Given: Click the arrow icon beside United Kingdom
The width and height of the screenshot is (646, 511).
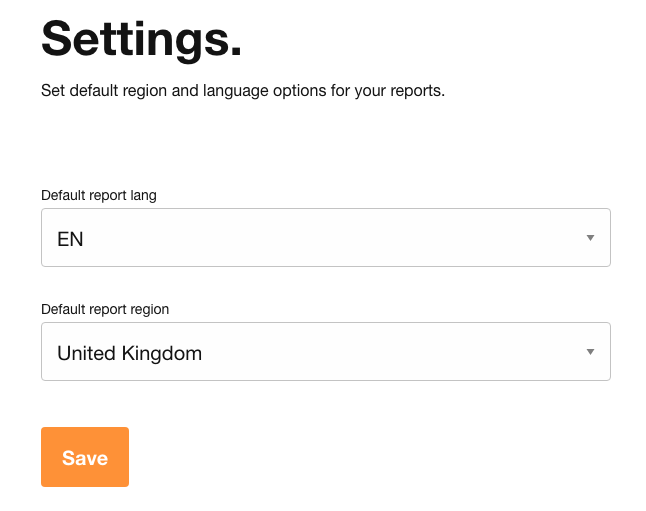Looking at the screenshot, I should (590, 352).
